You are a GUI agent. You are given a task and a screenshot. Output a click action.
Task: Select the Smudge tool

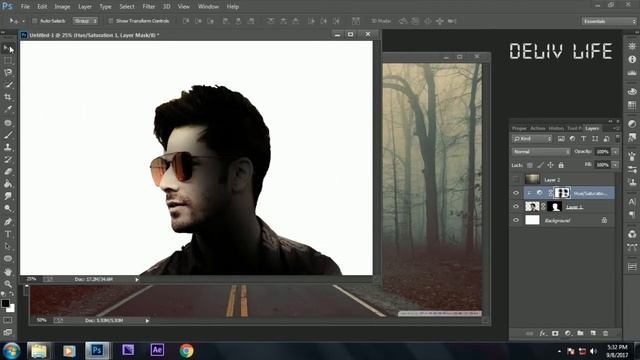pyautogui.click(x=8, y=196)
